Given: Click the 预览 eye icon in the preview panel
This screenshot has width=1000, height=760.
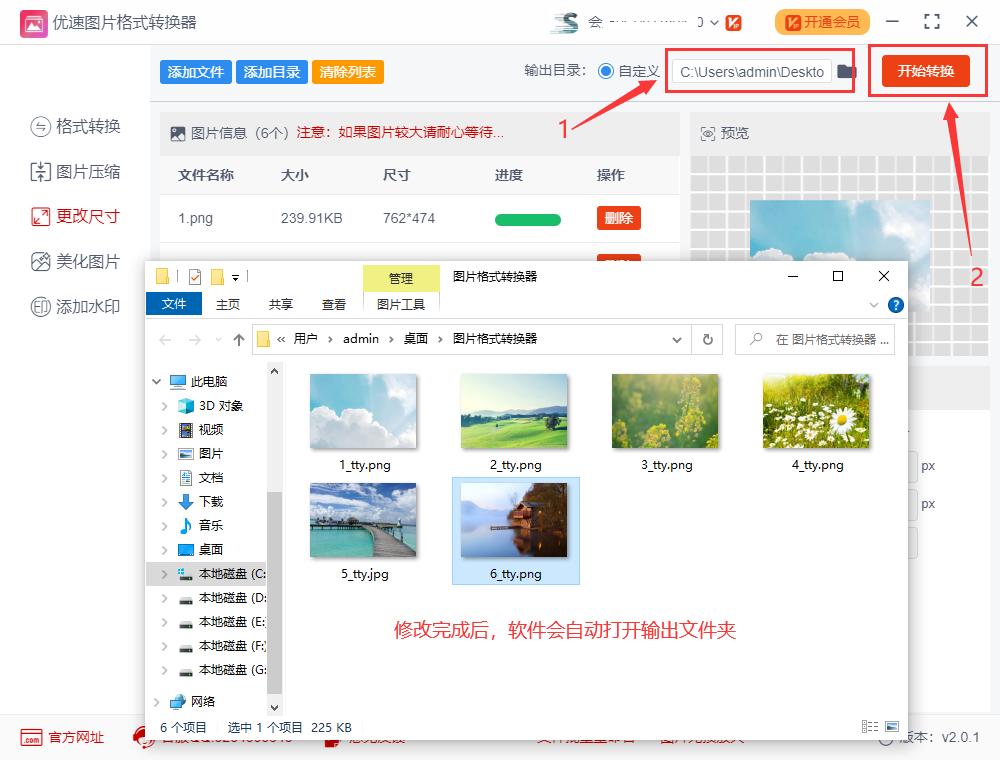Looking at the screenshot, I should (709, 132).
